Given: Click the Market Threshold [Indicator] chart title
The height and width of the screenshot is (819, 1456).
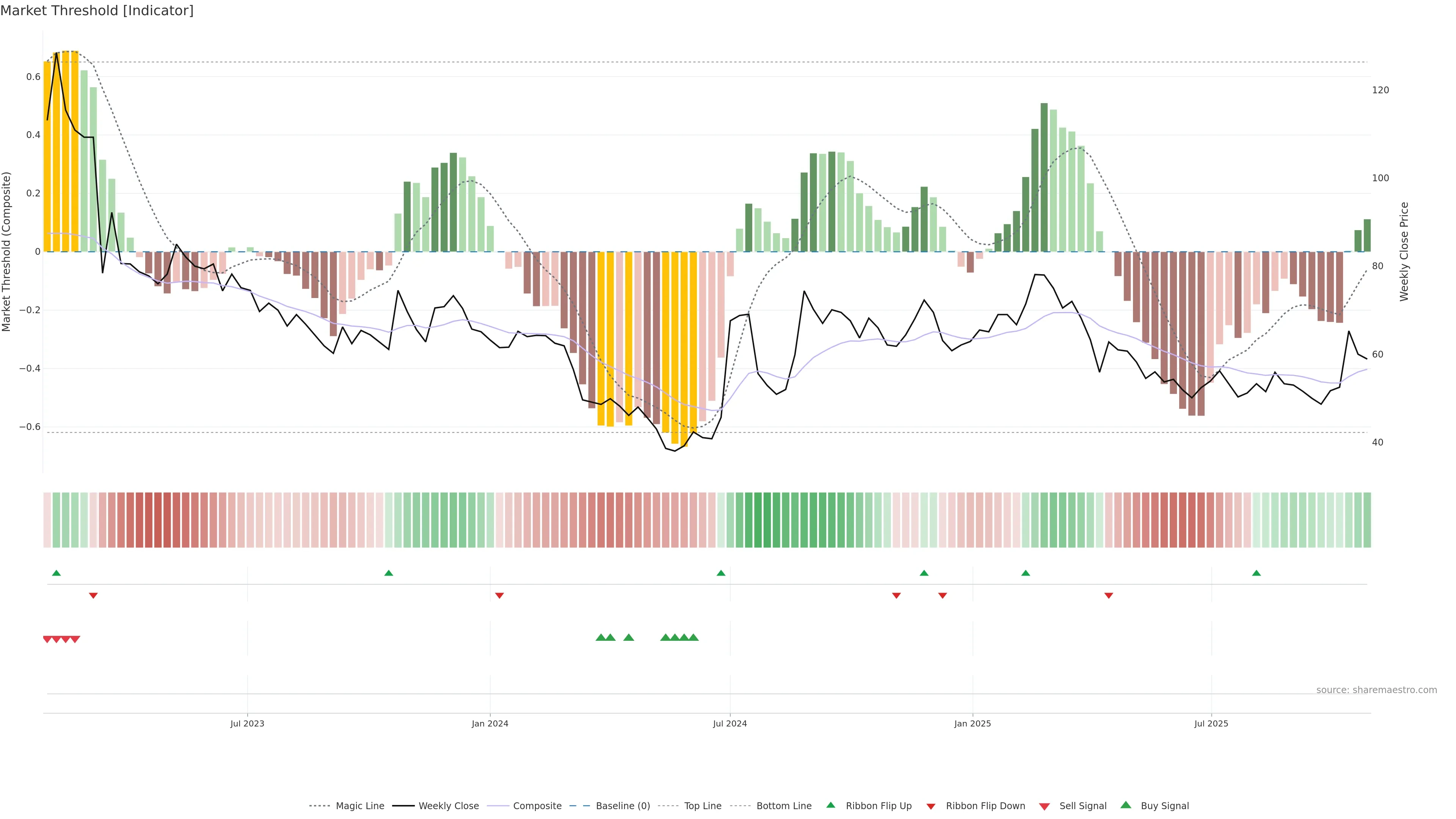Looking at the screenshot, I should tap(97, 11).
